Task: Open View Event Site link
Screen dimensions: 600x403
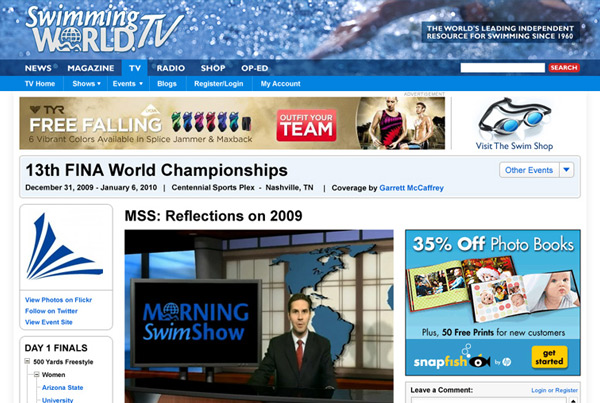Action: point(49,322)
